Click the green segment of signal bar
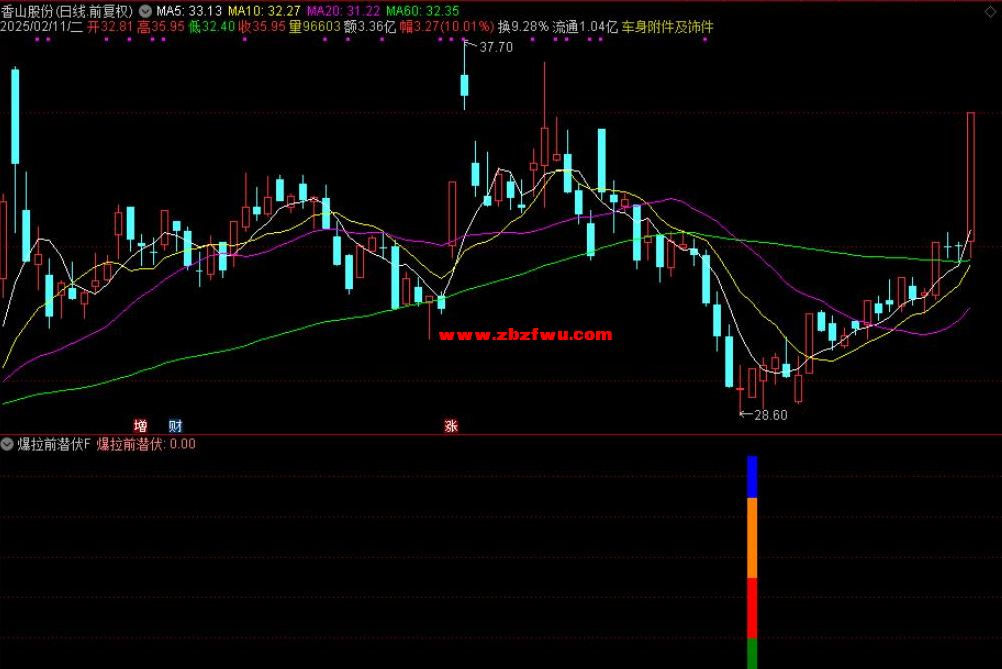 tap(752, 653)
